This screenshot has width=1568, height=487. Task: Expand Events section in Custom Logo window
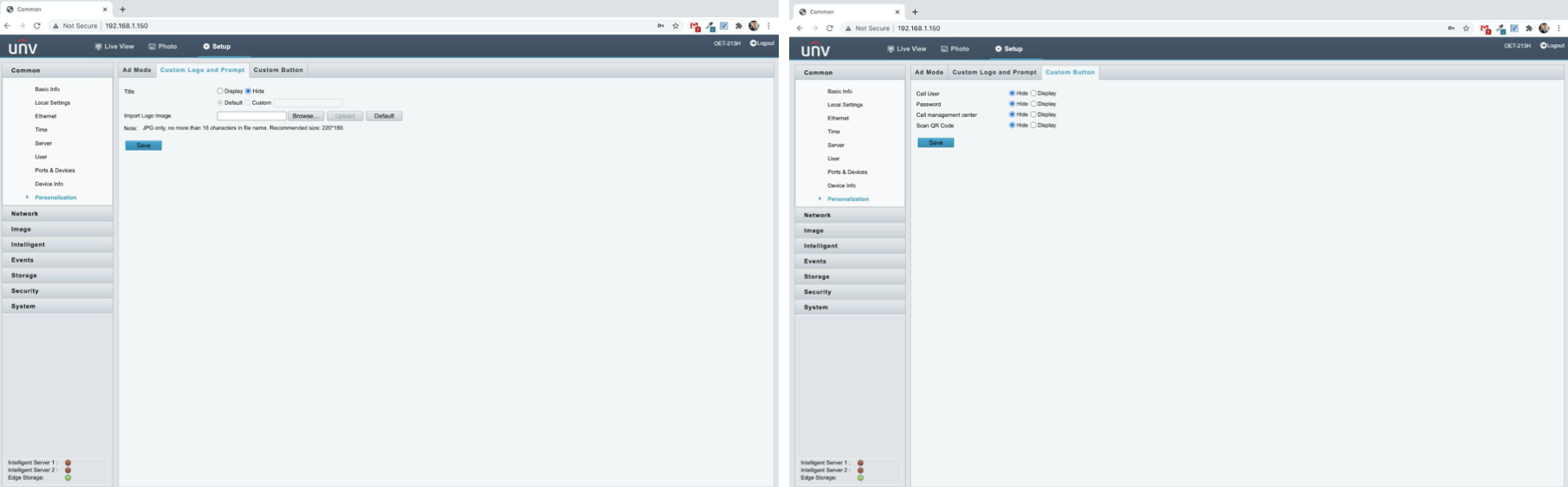[x=57, y=260]
